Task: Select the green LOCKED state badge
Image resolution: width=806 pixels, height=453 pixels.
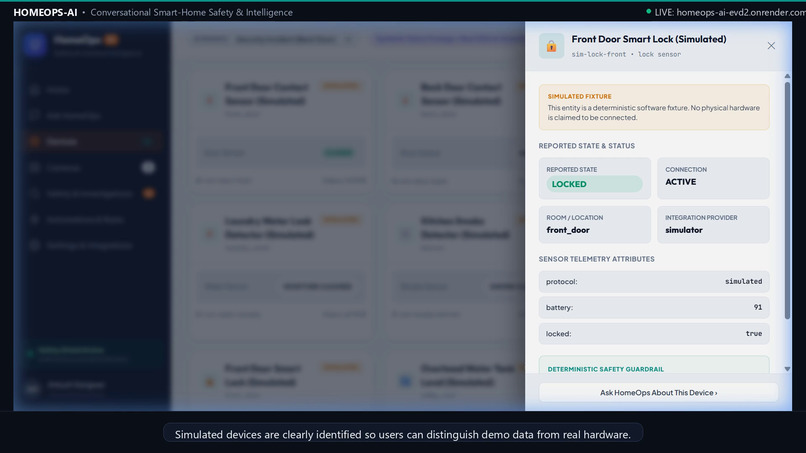Action: point(594,184)
